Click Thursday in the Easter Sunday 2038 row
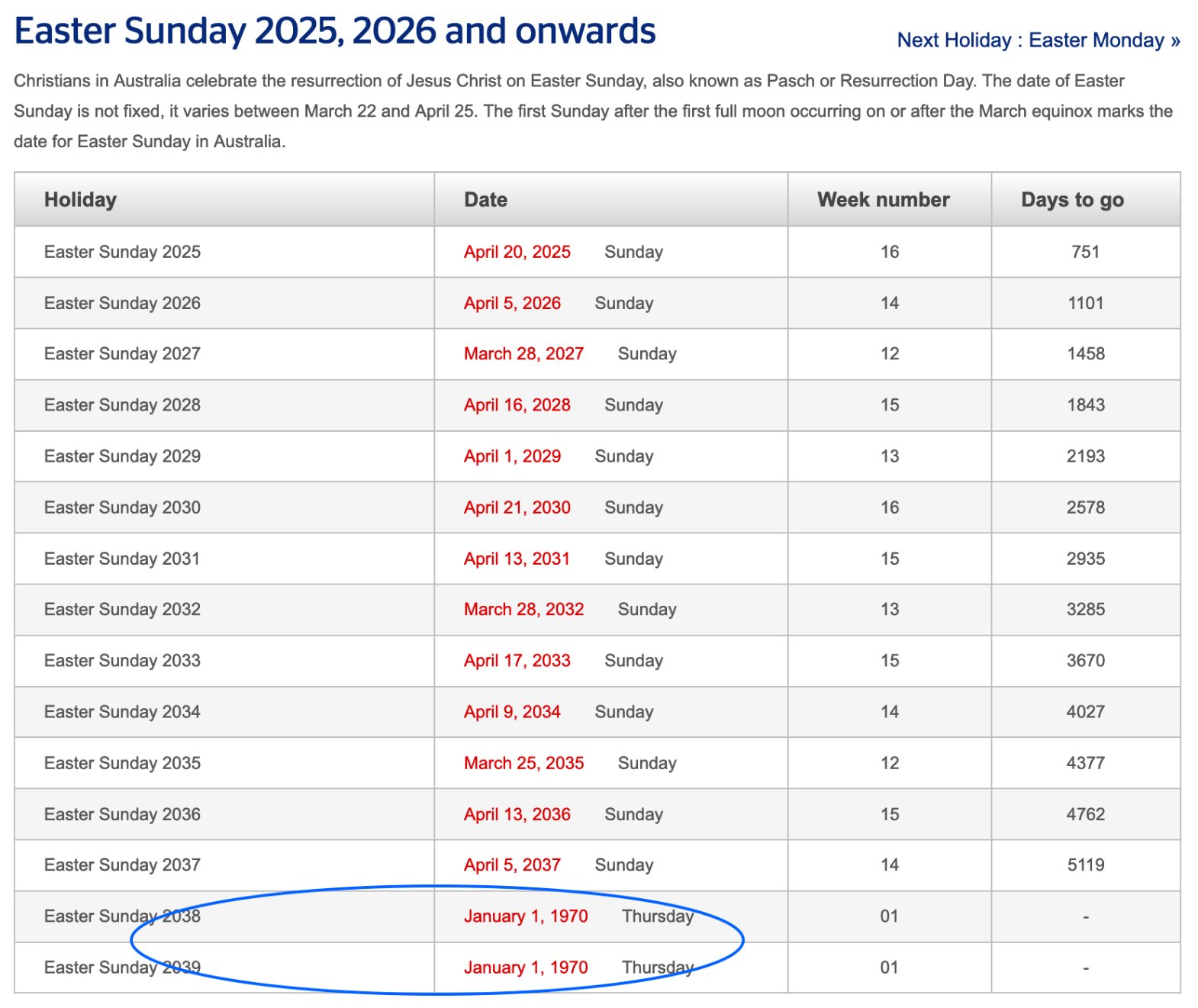The height and width of the screenshot is (1008, 1198). pyautogui.click(x=658, y=916)
